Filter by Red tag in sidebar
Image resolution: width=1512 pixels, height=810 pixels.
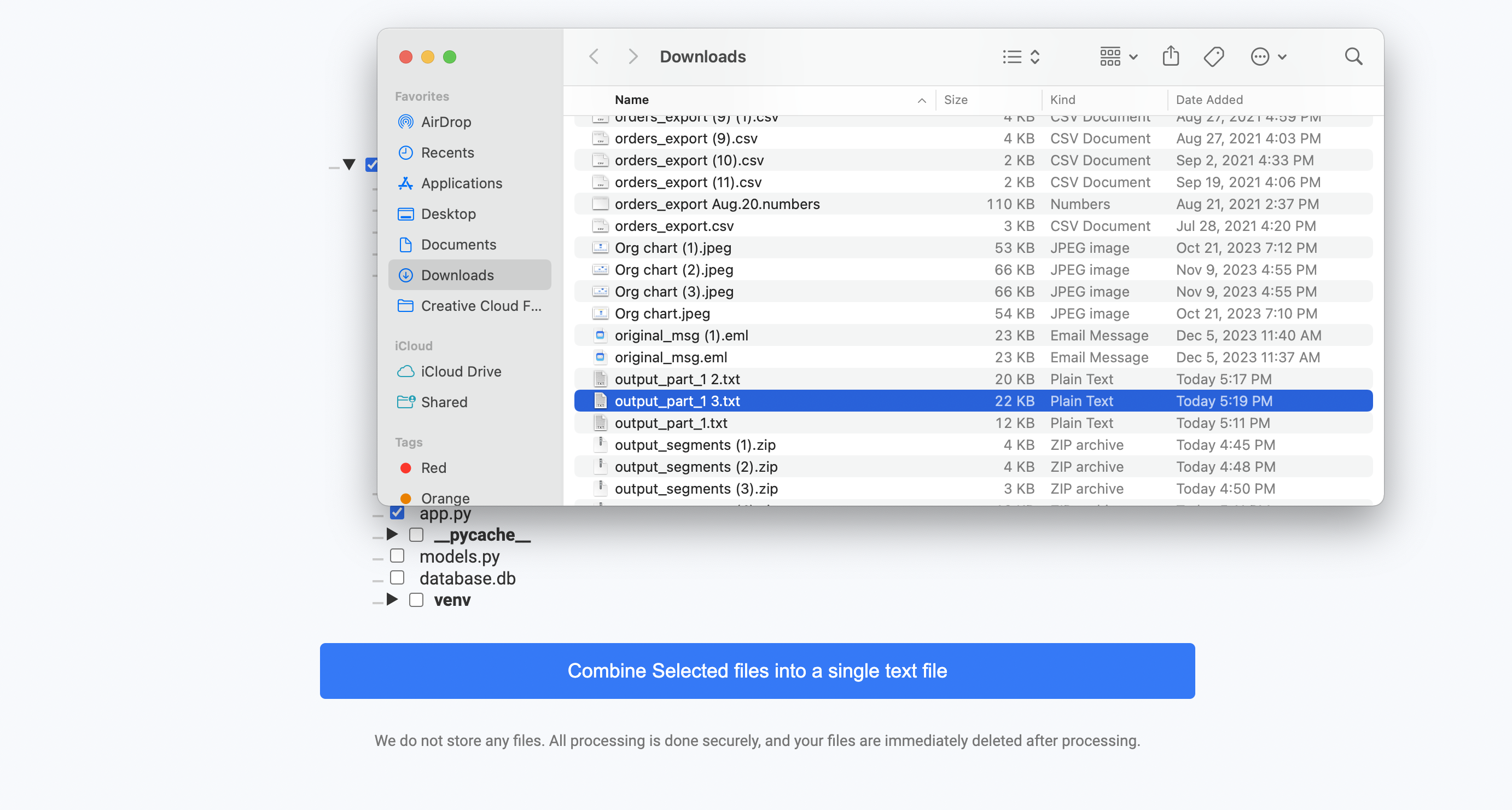point(433,468)
